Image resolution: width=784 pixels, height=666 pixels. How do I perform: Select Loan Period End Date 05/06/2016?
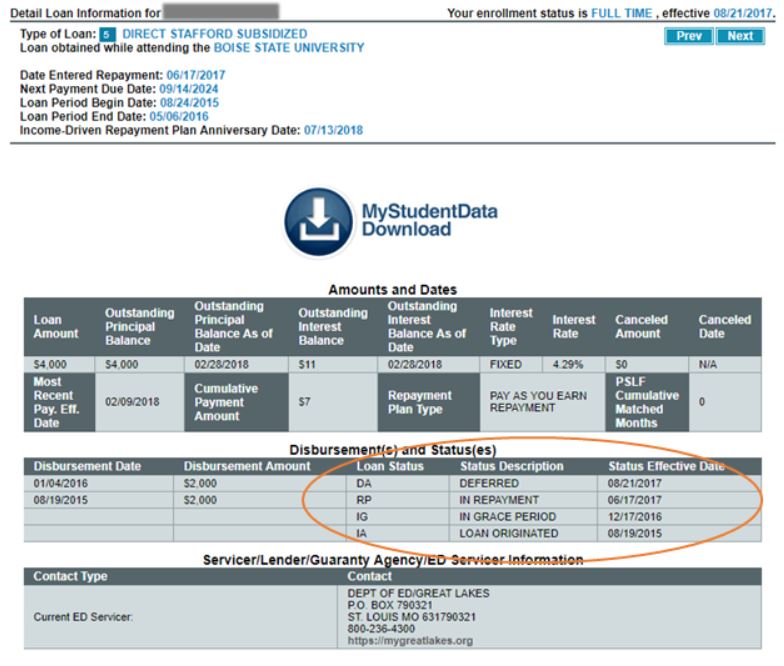click(179, 116)
